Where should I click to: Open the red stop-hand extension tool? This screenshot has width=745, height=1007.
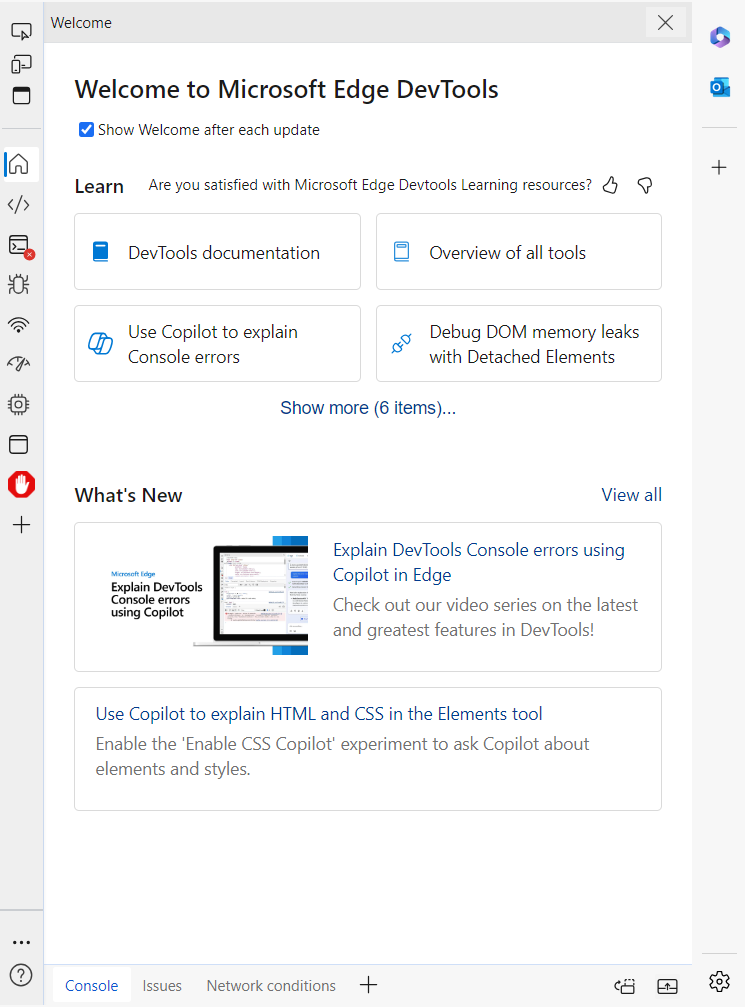21,484
